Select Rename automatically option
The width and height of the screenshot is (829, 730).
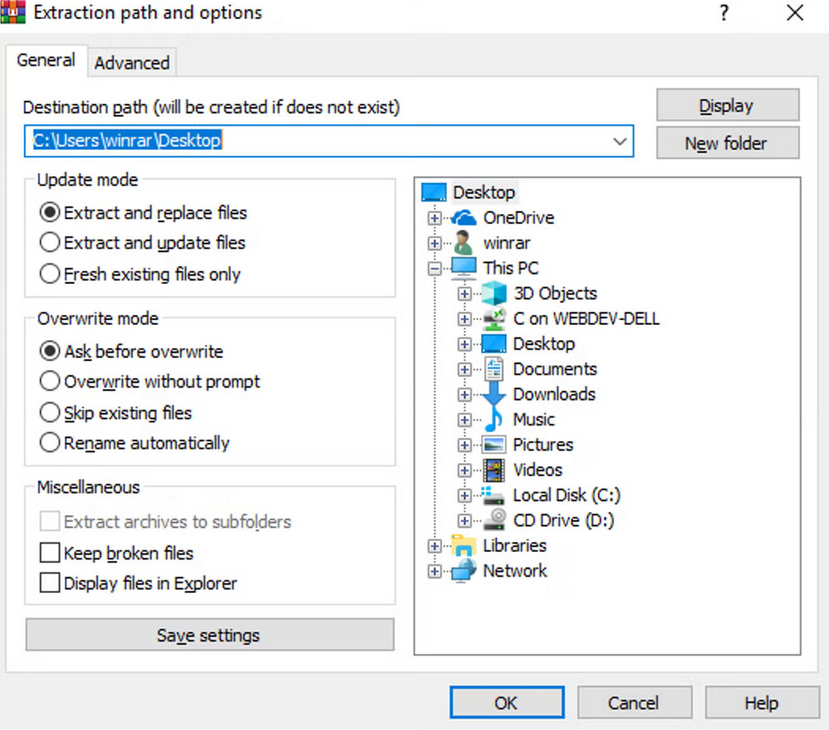134,443
